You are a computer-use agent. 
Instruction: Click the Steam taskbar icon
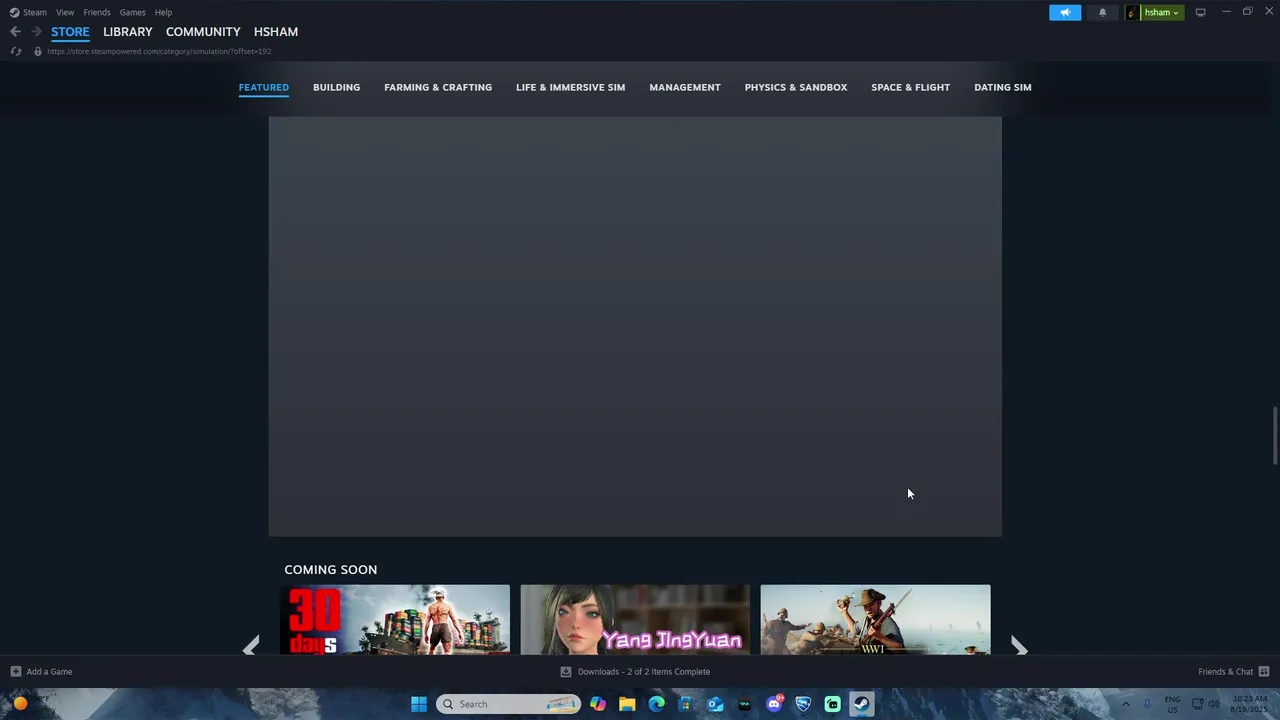click(x=861, y=704)
